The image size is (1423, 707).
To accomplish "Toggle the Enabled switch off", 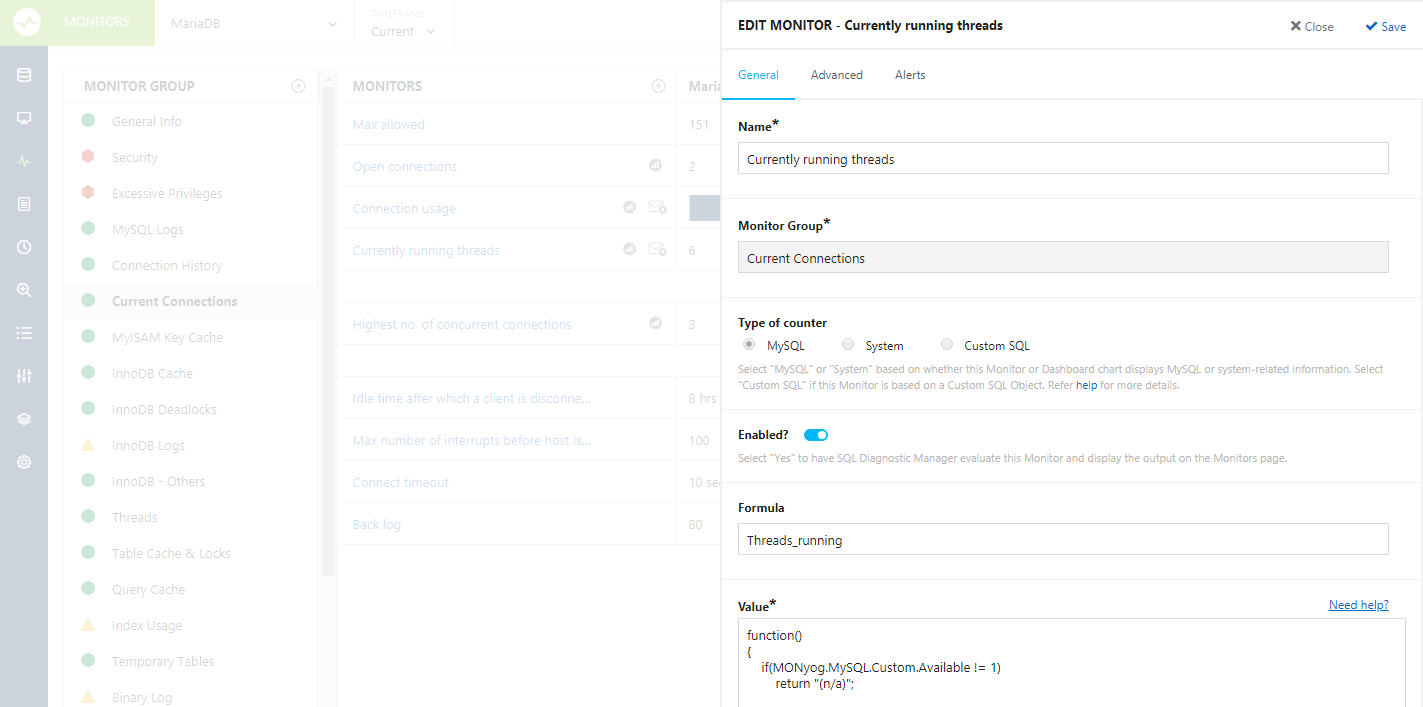I will tap(816, 435).
